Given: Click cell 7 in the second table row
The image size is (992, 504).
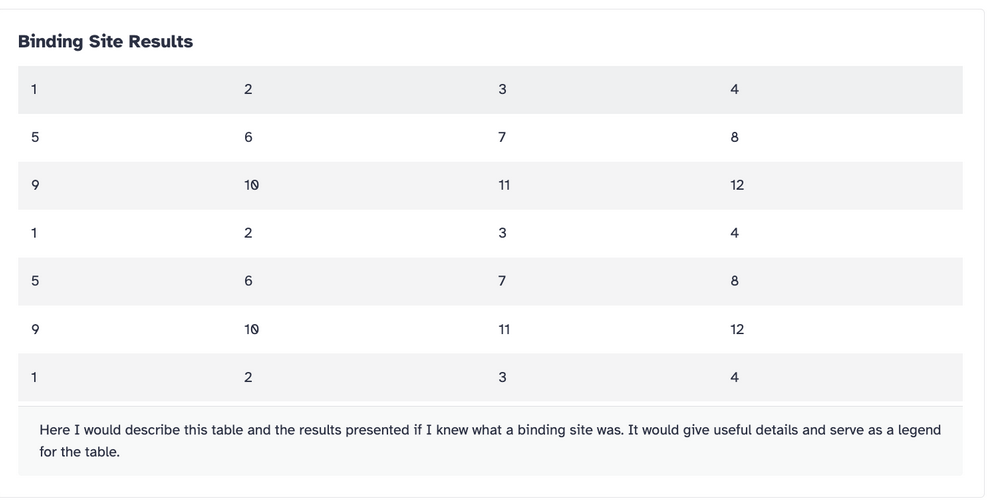Looking at the screenshot, I should point(601,138).
